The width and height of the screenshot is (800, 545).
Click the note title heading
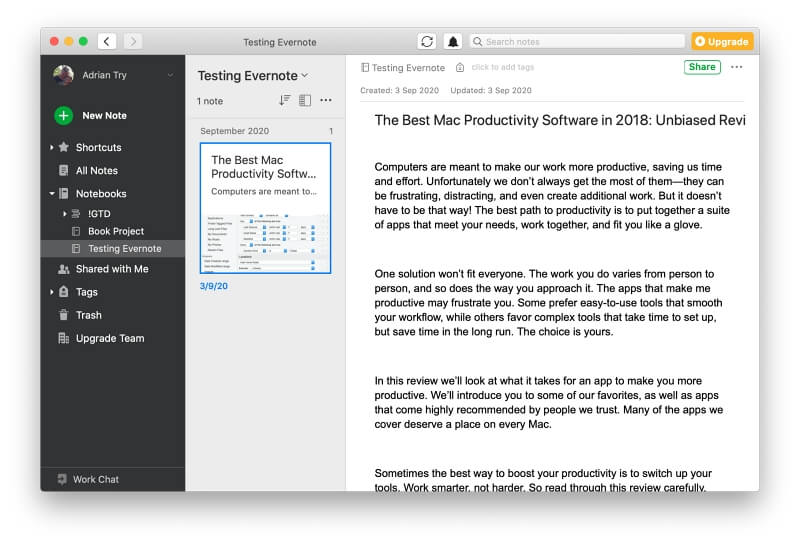(560, 120)
